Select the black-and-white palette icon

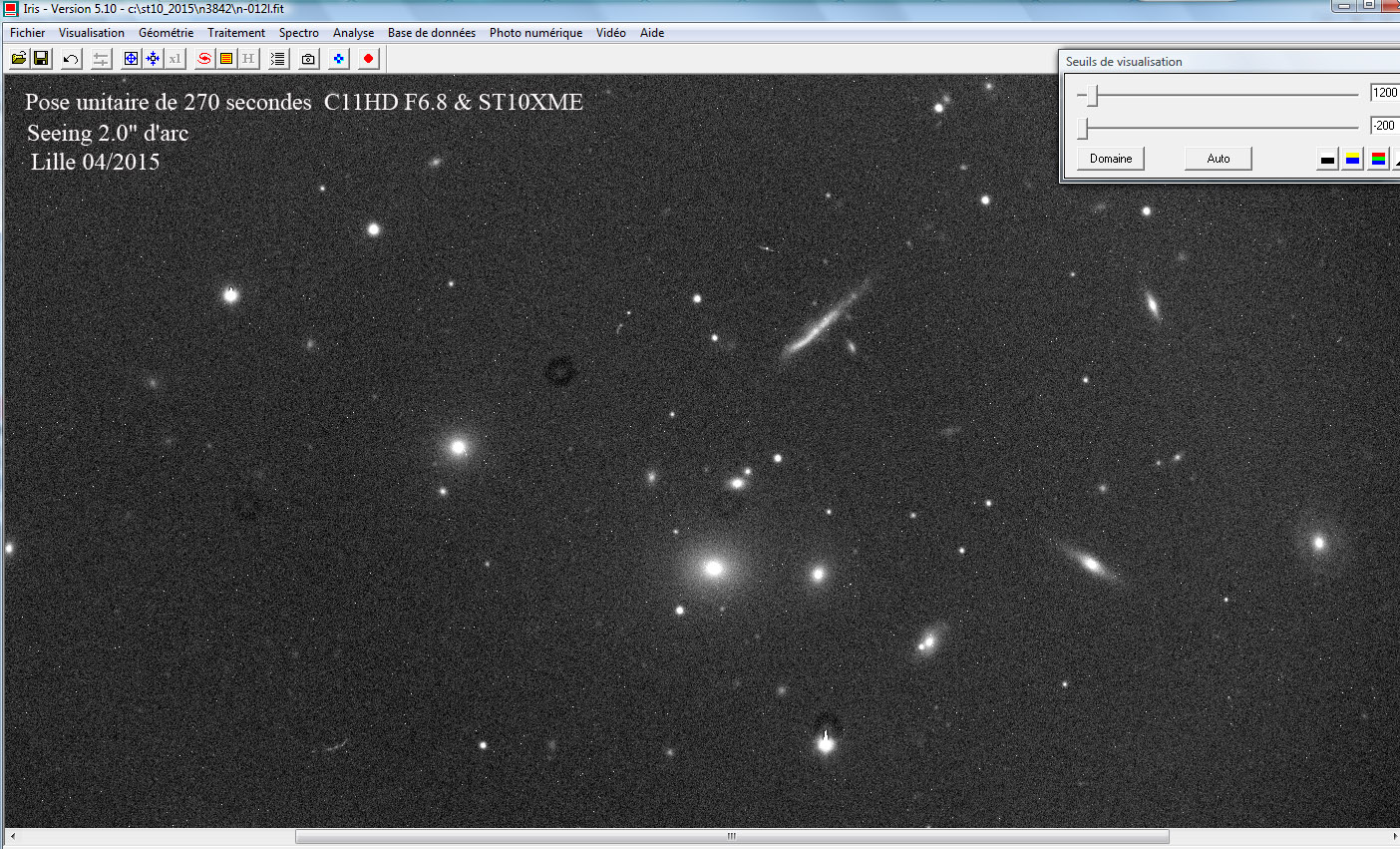[1327, 159]
